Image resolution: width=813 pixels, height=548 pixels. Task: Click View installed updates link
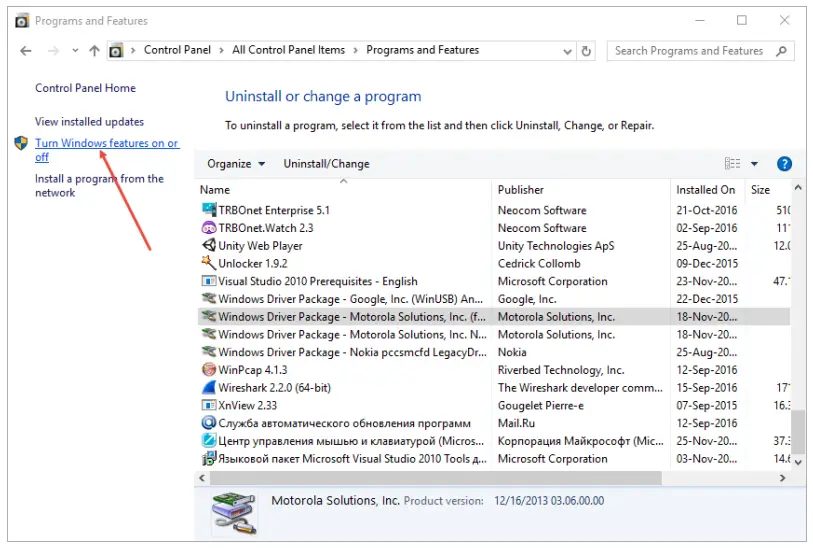tap(89, 122)
